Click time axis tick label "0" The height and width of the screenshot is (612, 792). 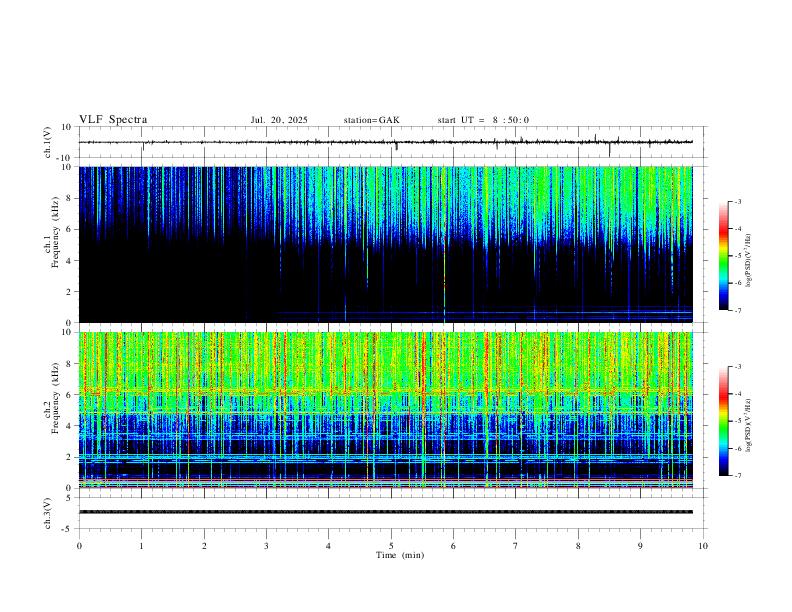click(79, 546)
